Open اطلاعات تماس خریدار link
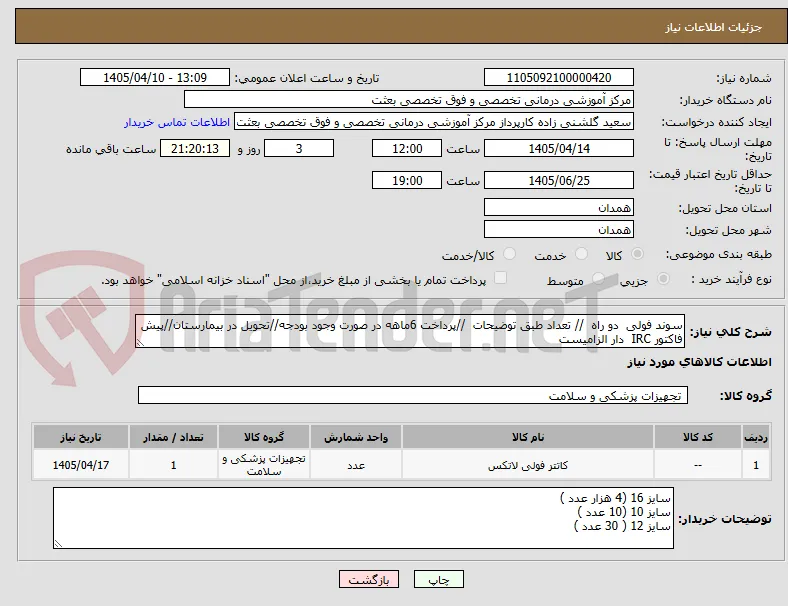 tap(177, 122)
